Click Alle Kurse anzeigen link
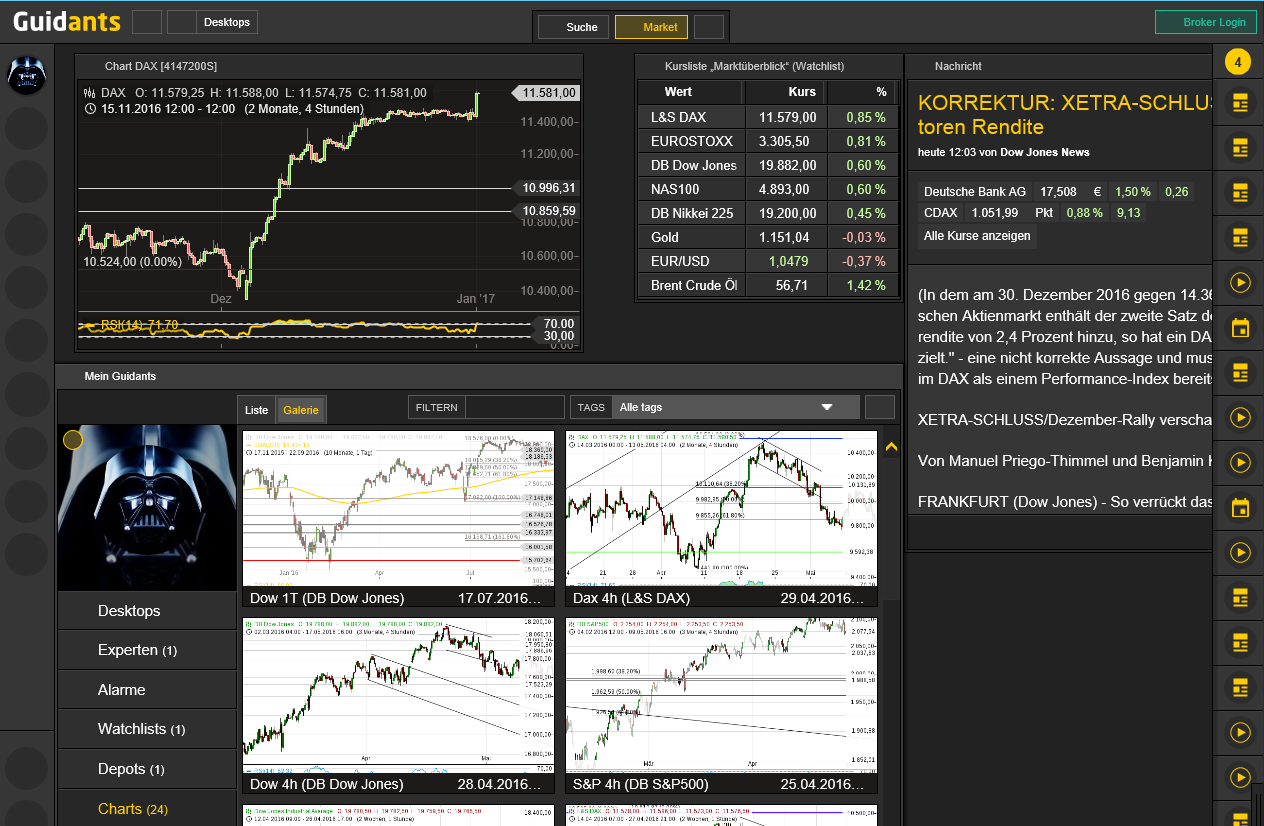Viewport: 1264px width, 826px height. (x=977, y=236)
